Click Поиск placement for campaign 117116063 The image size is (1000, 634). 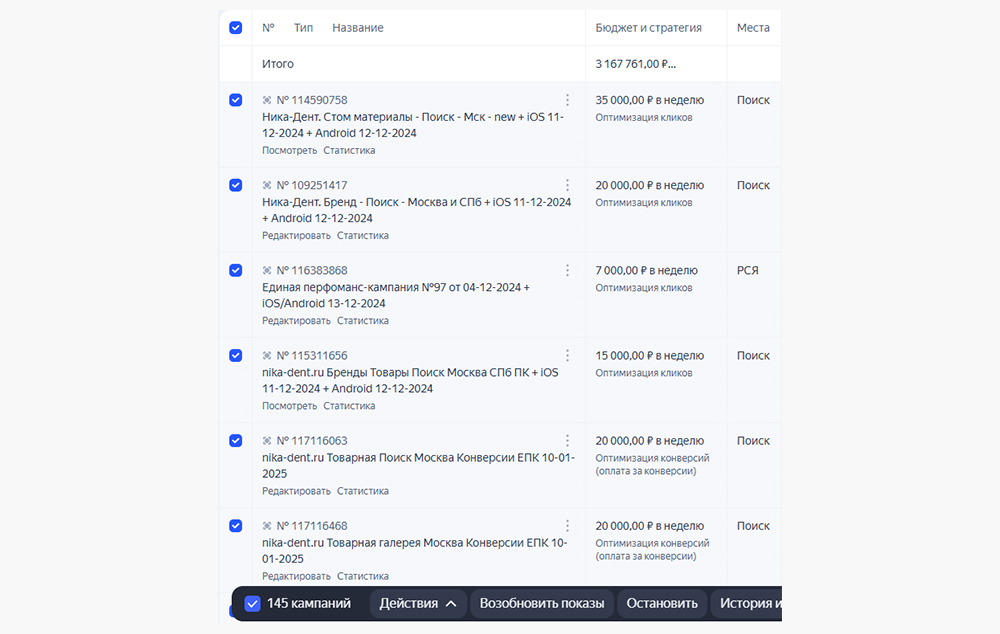(753, 441)
